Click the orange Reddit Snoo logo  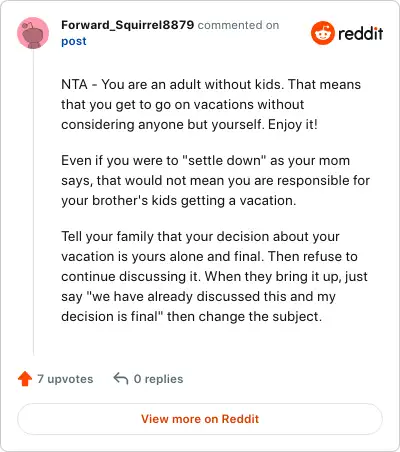tap(322, 33)
